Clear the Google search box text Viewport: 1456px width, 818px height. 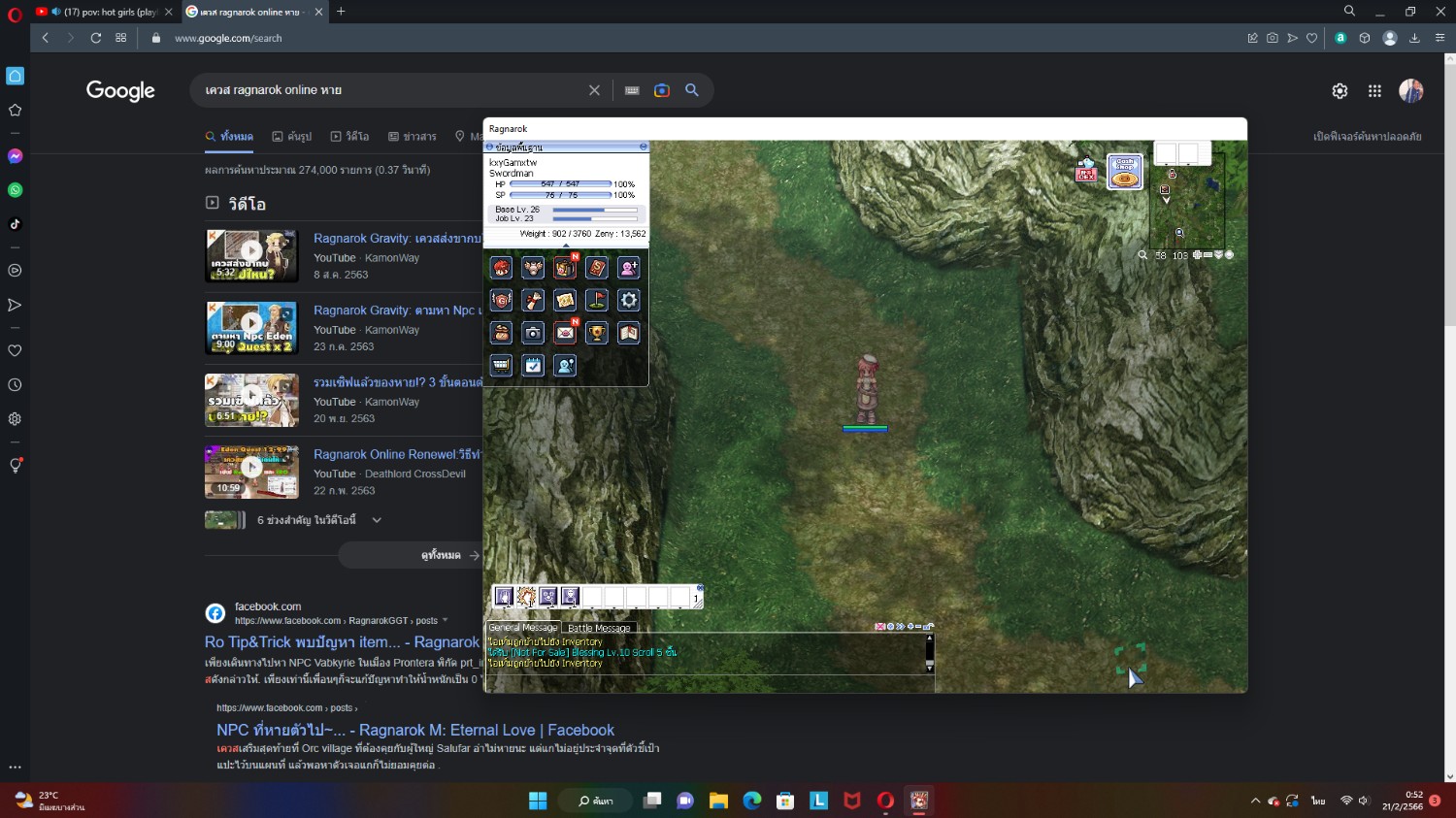594,90
